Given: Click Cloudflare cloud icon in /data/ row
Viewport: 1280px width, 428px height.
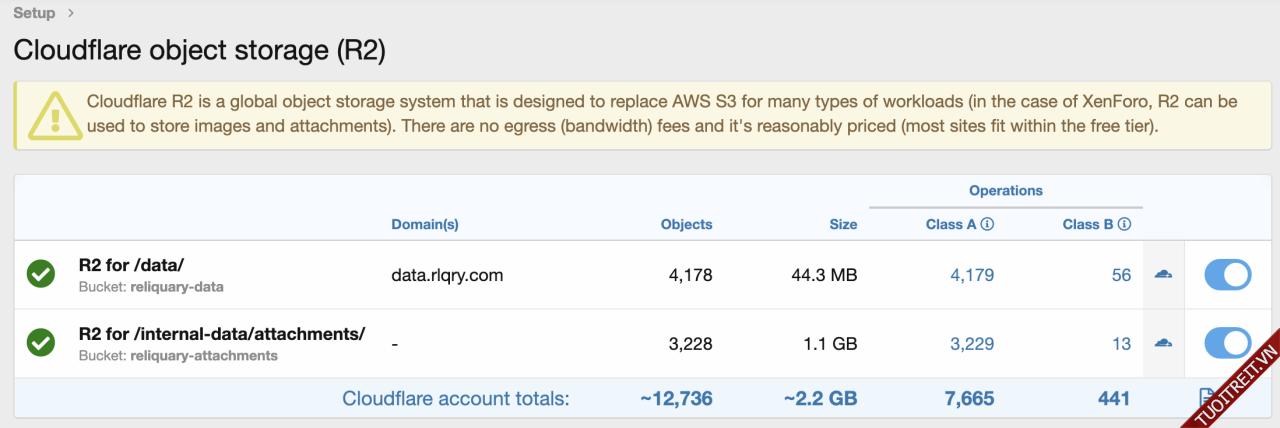Looking at the screenshot, I should [1163, 275].
